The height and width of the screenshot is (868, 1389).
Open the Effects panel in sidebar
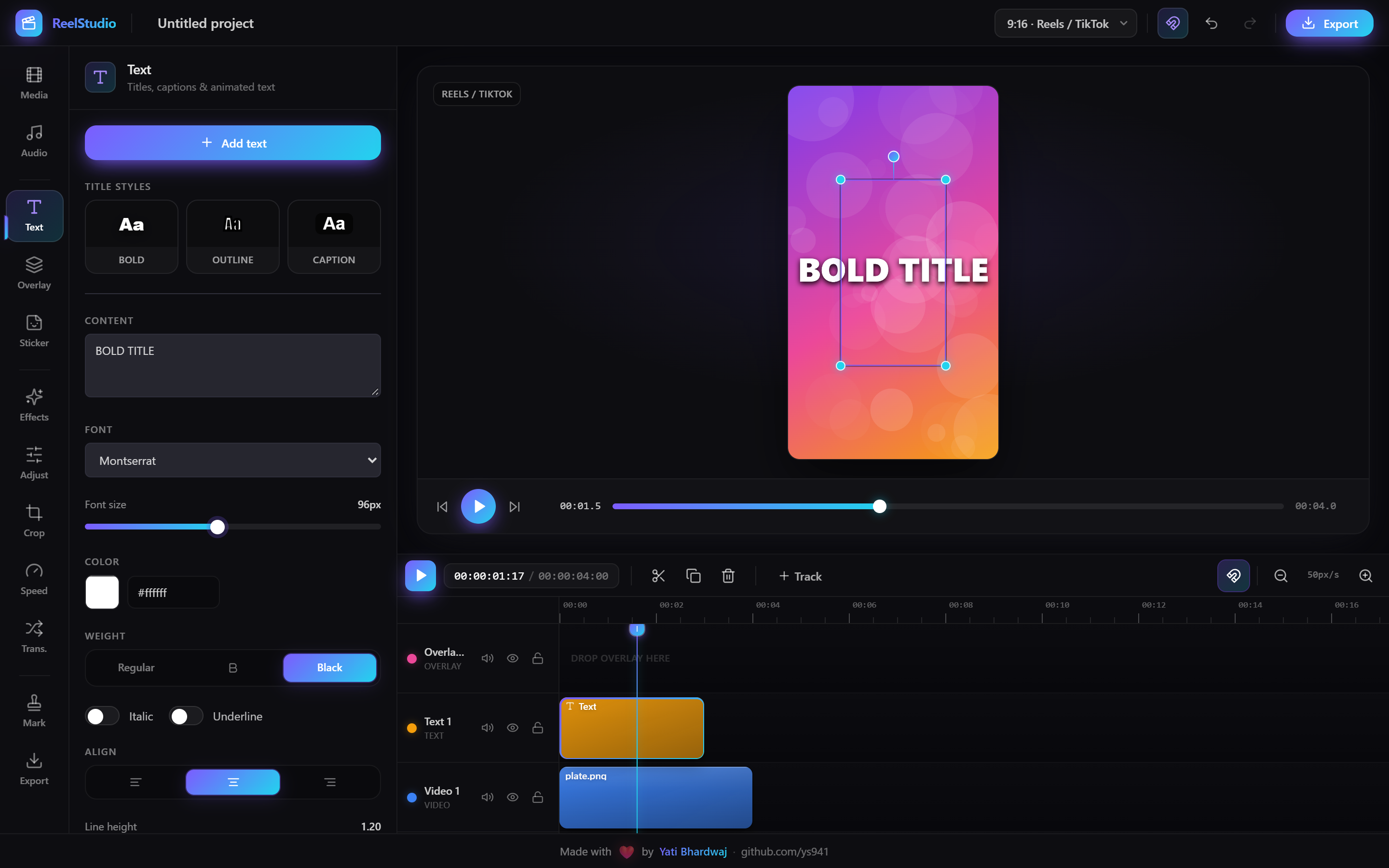34,405
